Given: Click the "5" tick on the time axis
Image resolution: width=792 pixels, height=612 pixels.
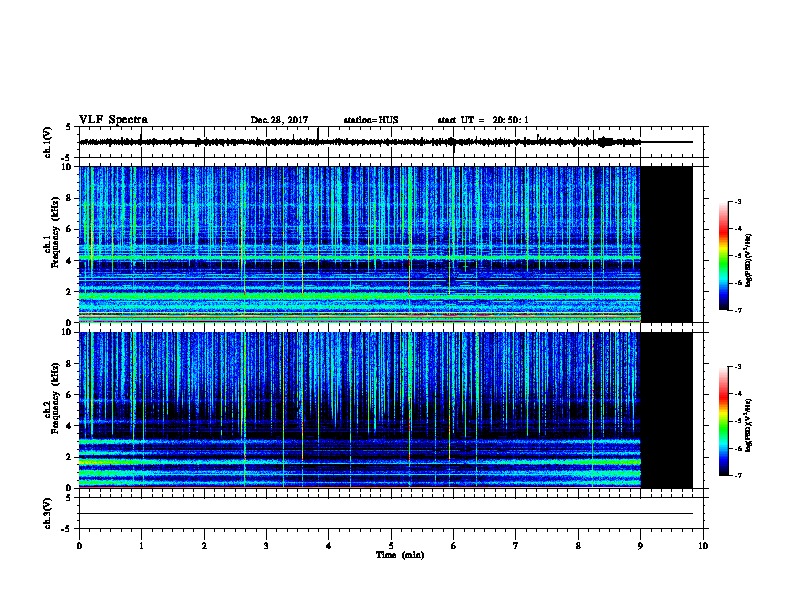Looking at the screenshot, I should click(391, 545).
